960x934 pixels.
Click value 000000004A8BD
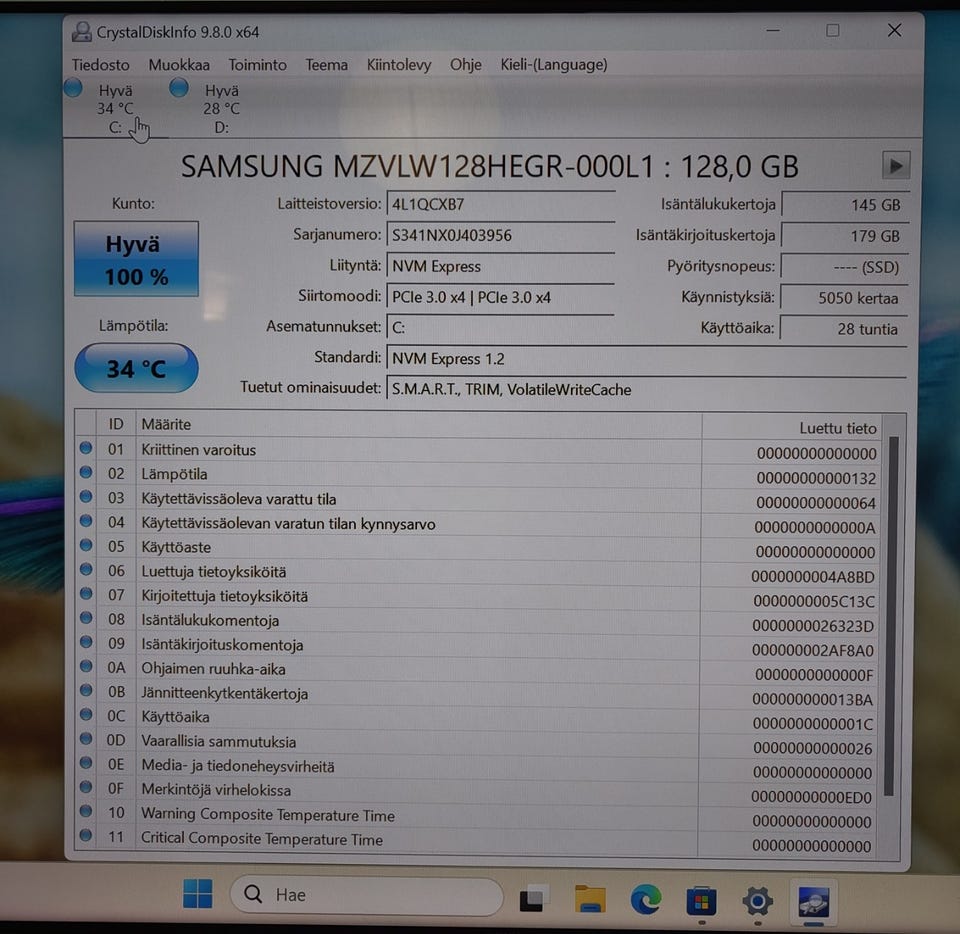pyautogui.click(x=812, y=577)
